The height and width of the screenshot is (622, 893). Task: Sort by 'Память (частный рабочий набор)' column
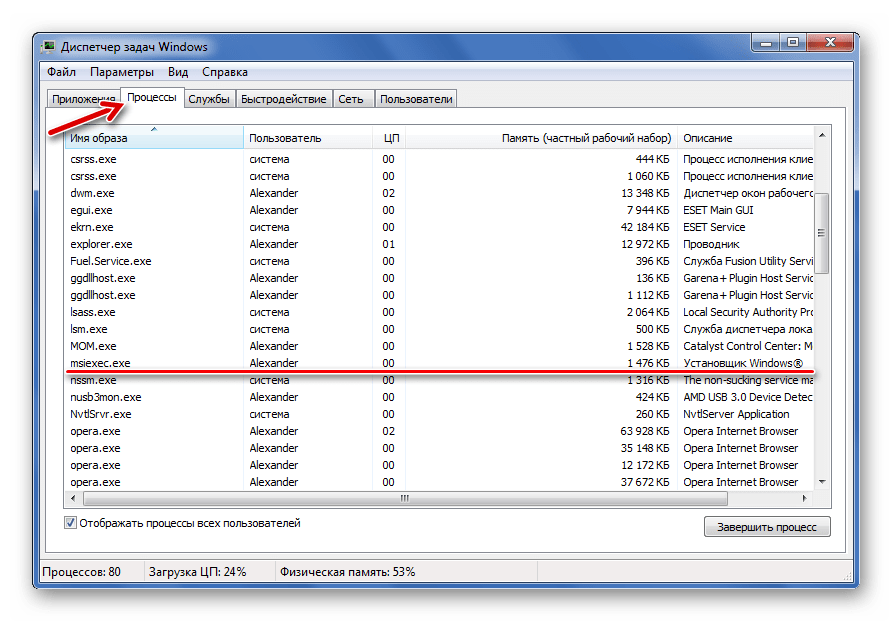pos(540,138)
